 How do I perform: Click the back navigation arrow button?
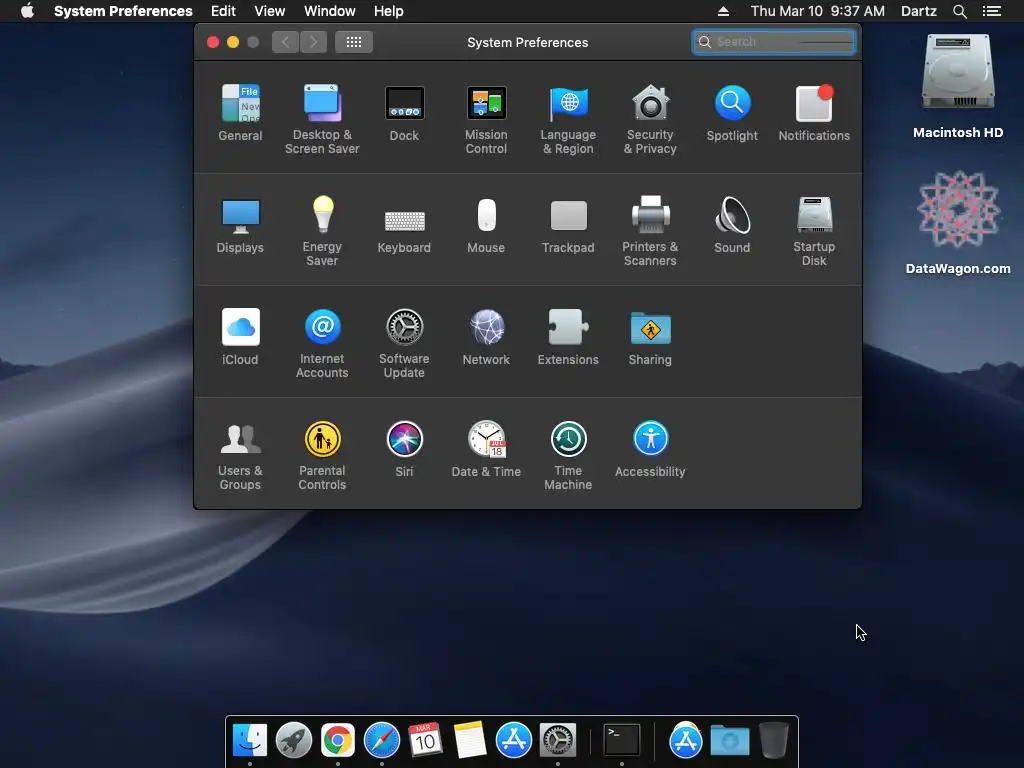point(285,42)
